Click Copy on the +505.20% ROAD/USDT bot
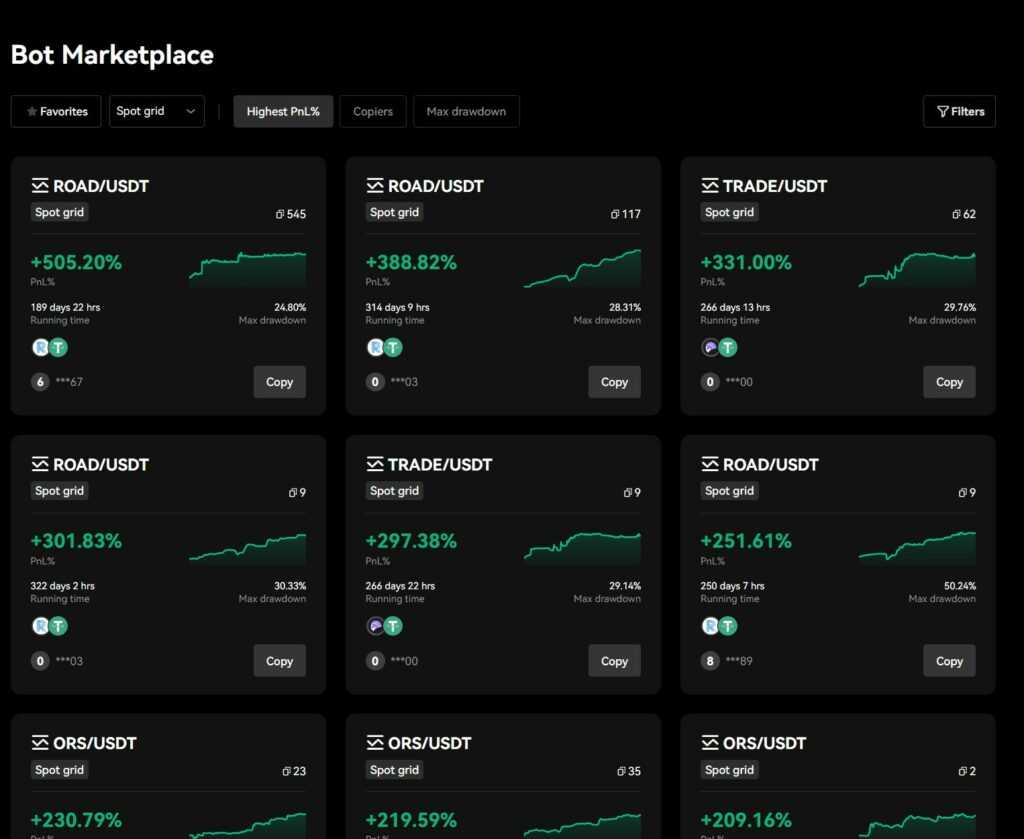1024x839 pixels. pyautogui.click(x=279, y=382)
